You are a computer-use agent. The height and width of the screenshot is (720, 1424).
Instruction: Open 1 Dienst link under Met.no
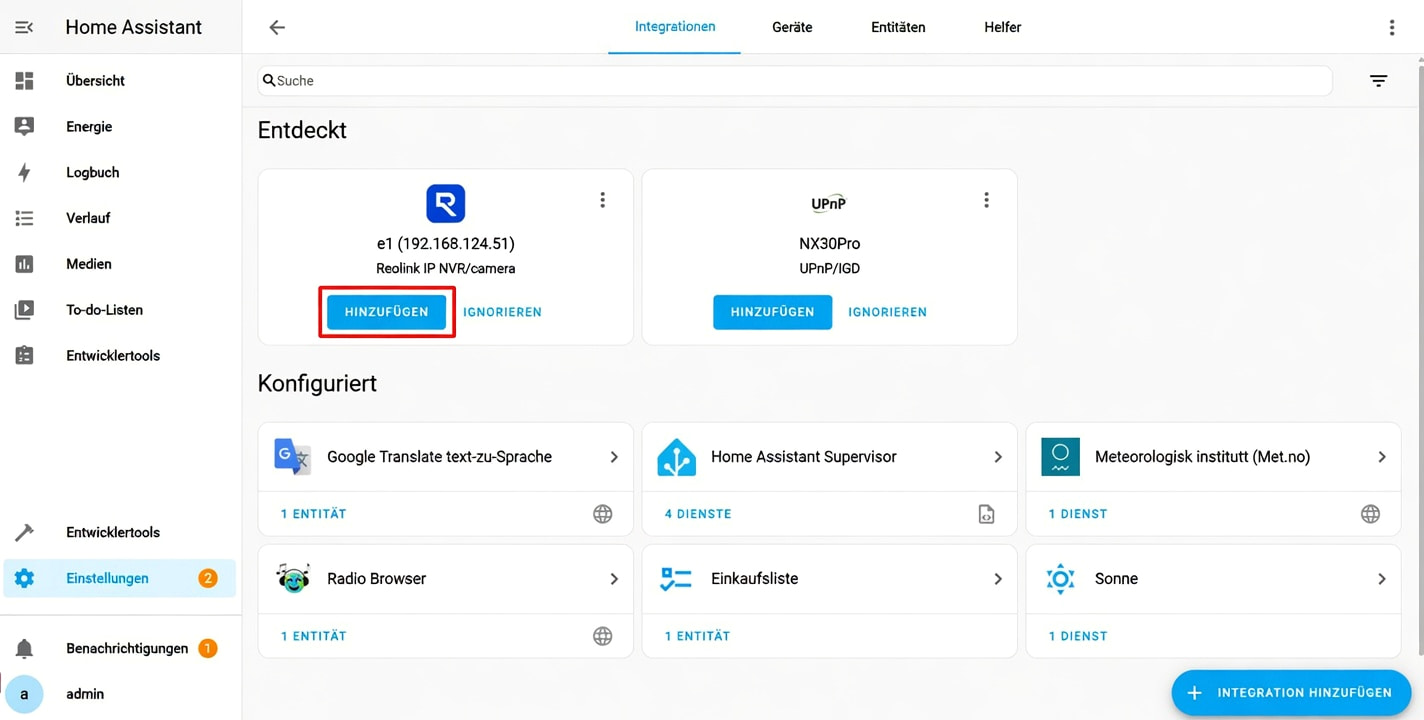point(1078,514)
